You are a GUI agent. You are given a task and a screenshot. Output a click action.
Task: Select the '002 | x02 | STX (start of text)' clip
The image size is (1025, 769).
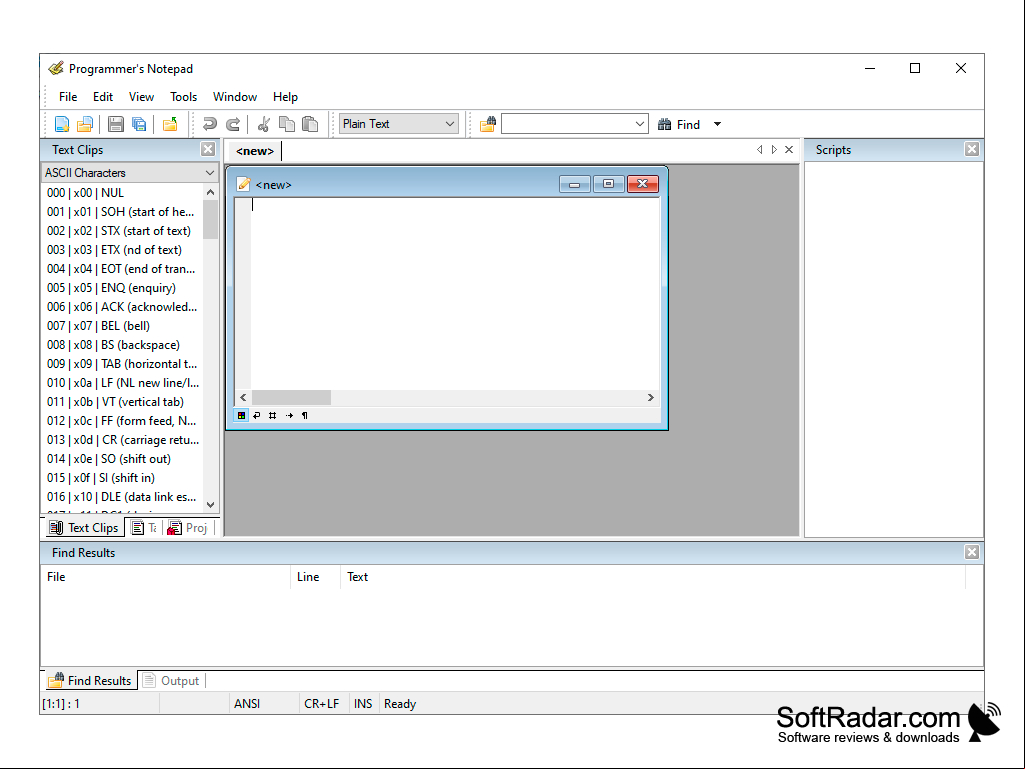[119, 231]
